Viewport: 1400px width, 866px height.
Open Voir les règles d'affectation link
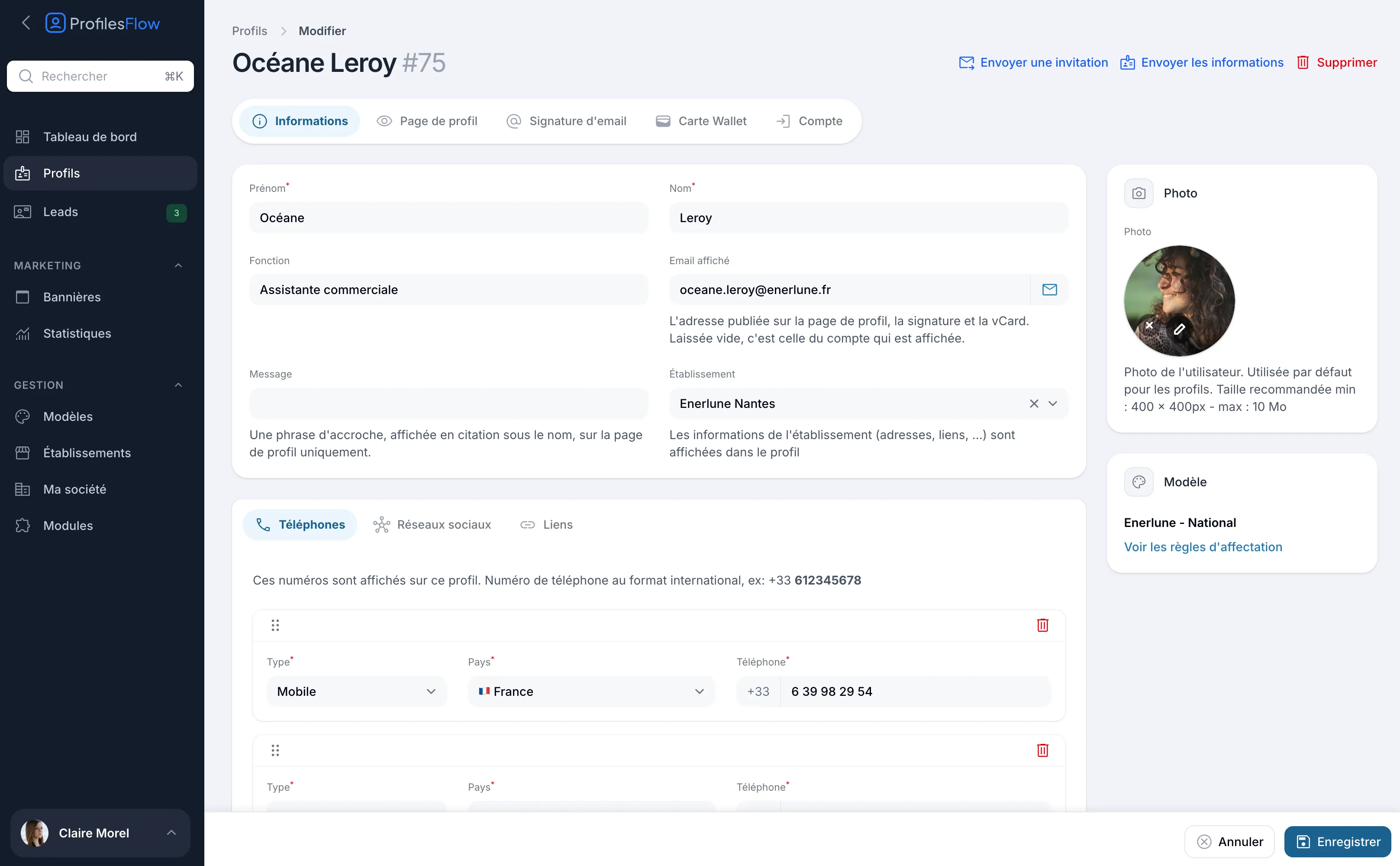[1203, 547]
